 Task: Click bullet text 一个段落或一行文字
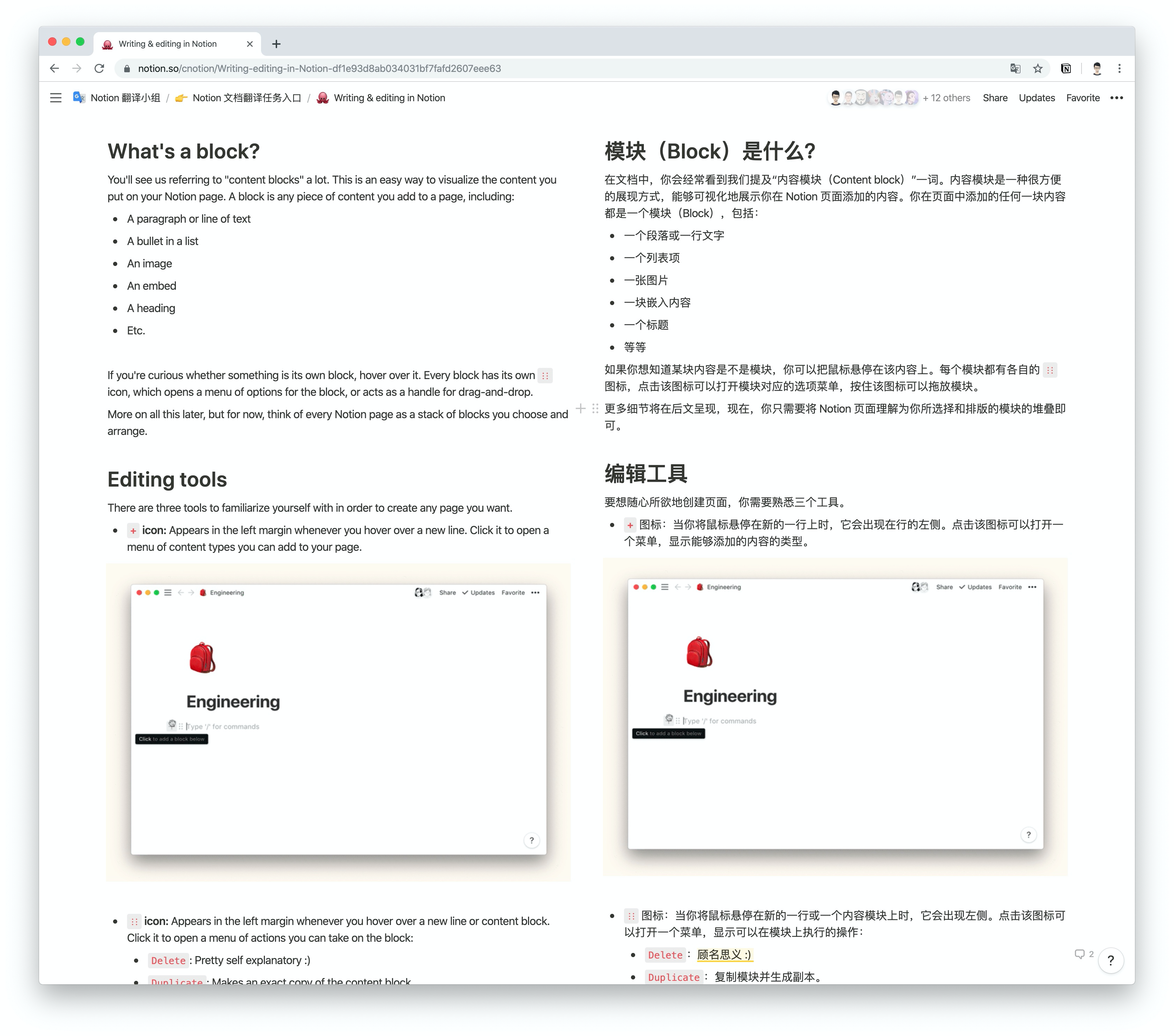674,236
